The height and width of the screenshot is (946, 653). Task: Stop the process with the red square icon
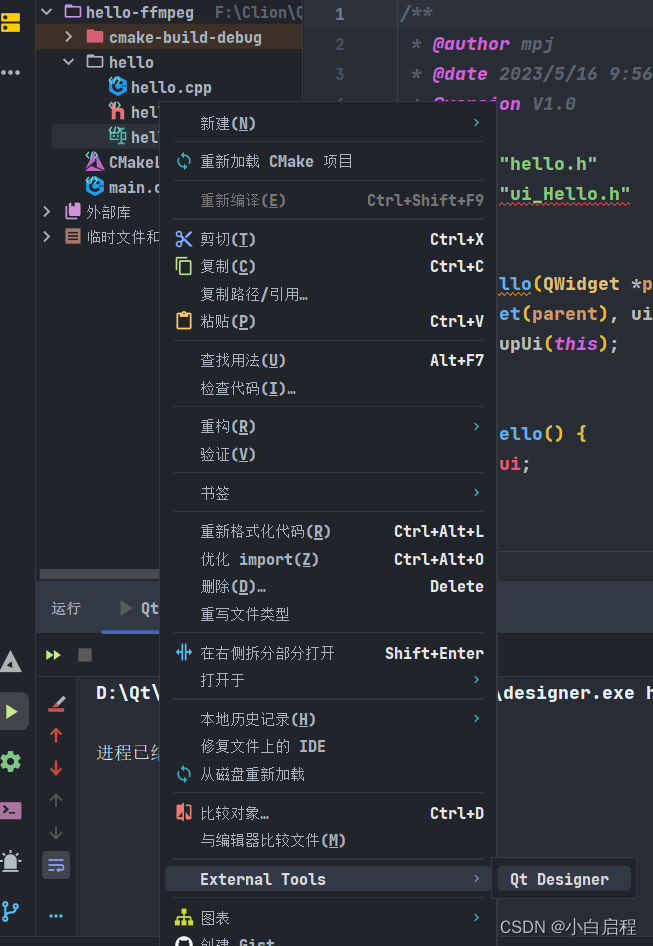pos(85,655)
